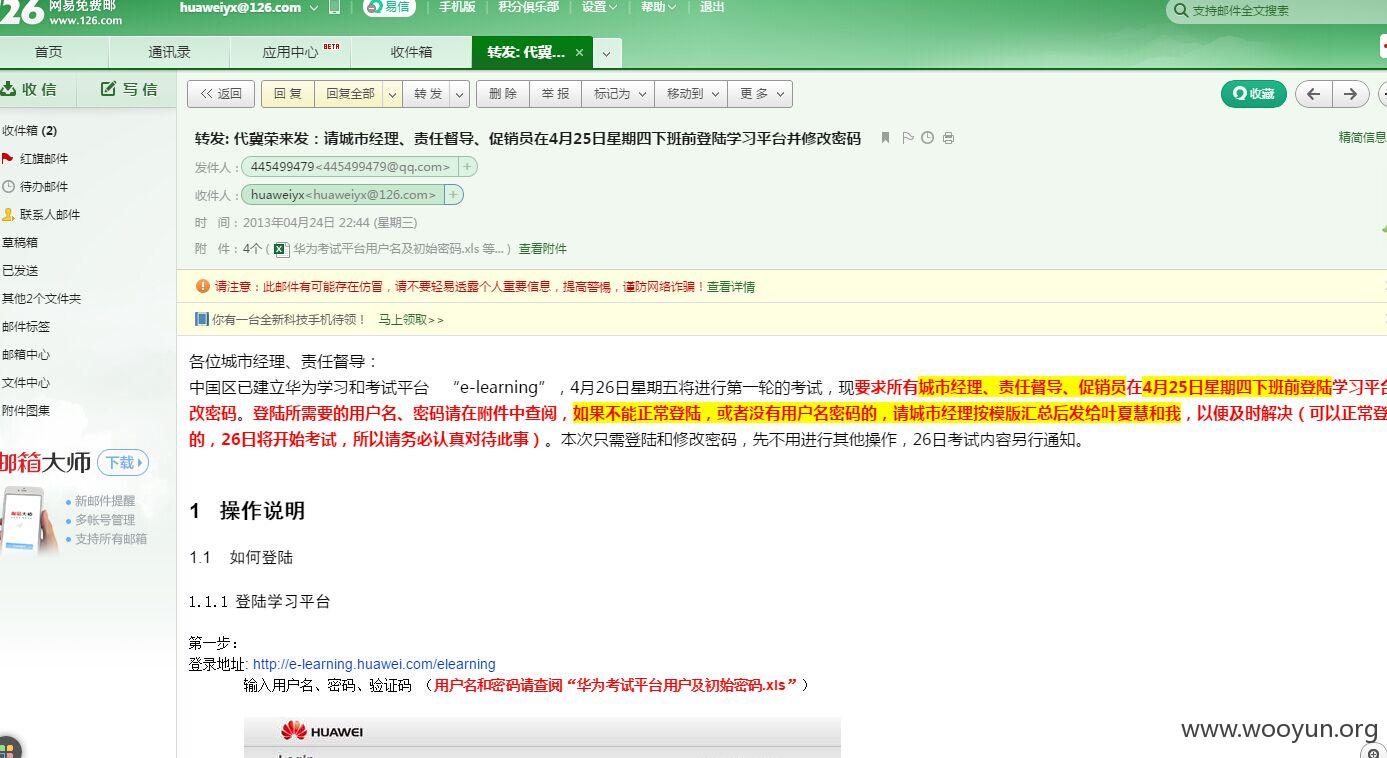Image resolution: width=1387 pixels, height=758 pixels.
Task: Switch to the 应用中心 tab
Action: tap(290, 52)
